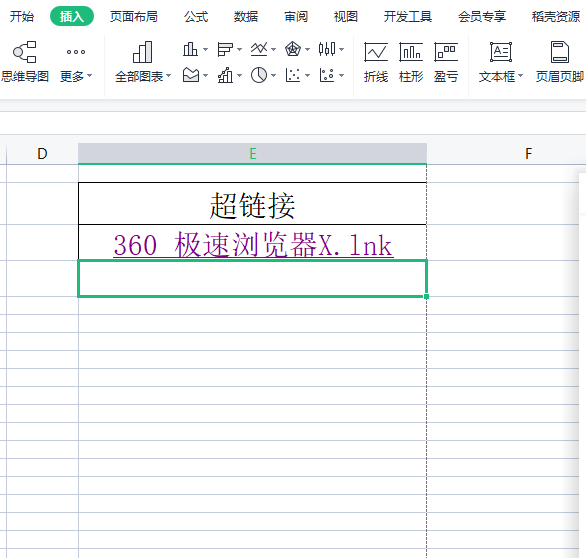
Task: Insert a pie chart icon
Action: pos(259,75)
